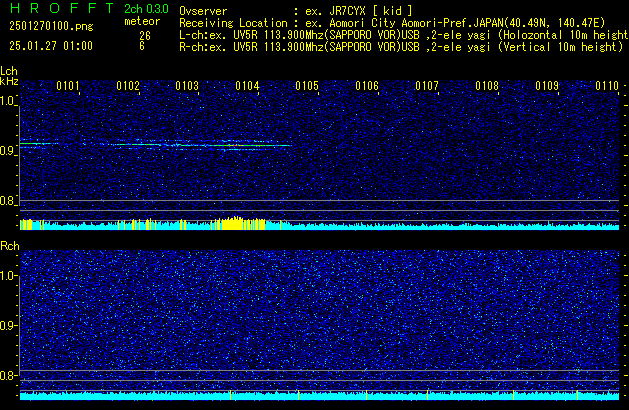Click the kHz unit label

9,81
